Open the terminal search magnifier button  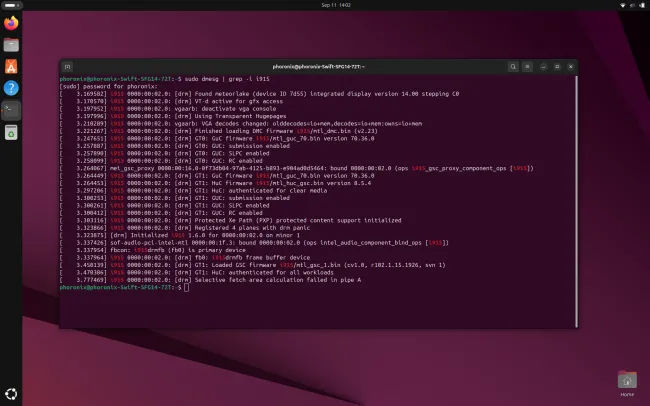tap(513, 67)
